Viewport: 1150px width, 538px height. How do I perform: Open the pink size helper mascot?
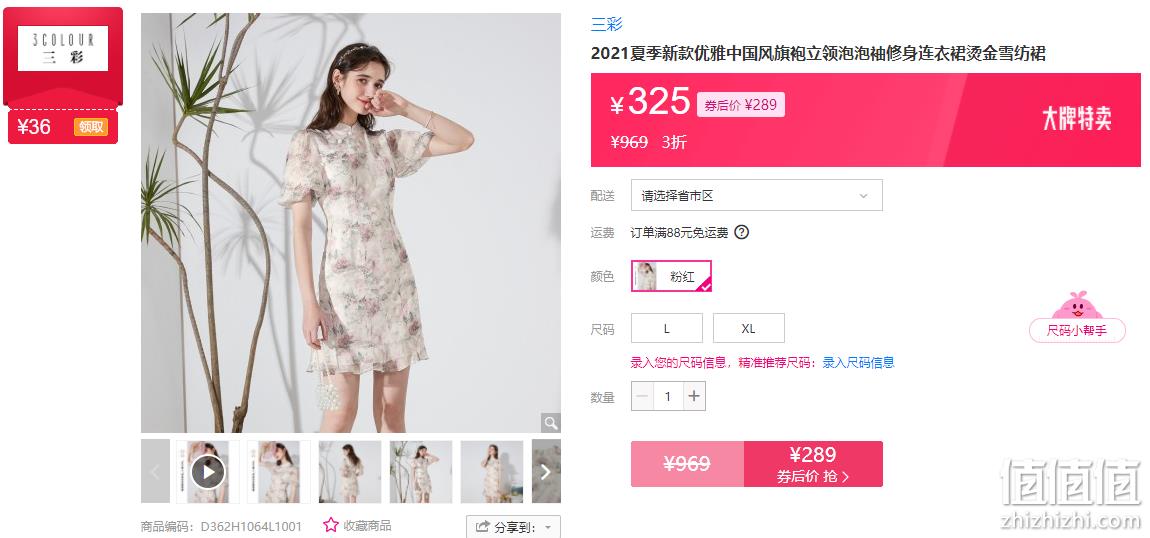[x=1077, y=317]
